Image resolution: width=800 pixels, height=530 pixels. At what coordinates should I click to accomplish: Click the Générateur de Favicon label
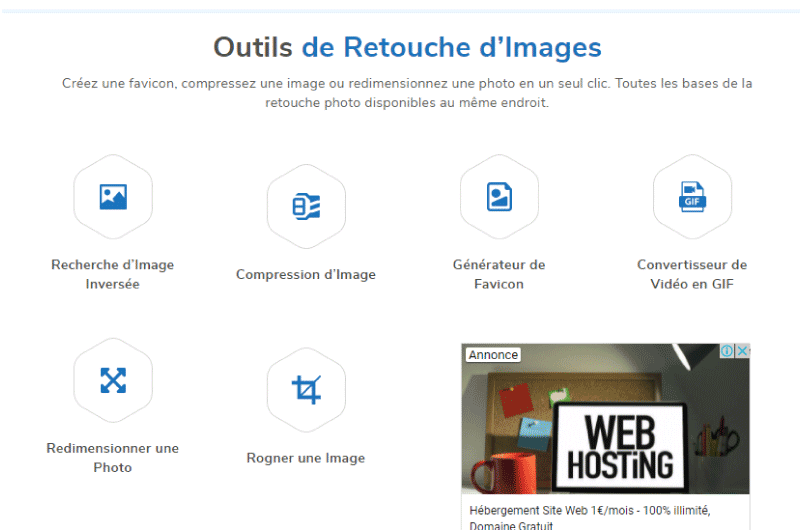tap(499, 274)
